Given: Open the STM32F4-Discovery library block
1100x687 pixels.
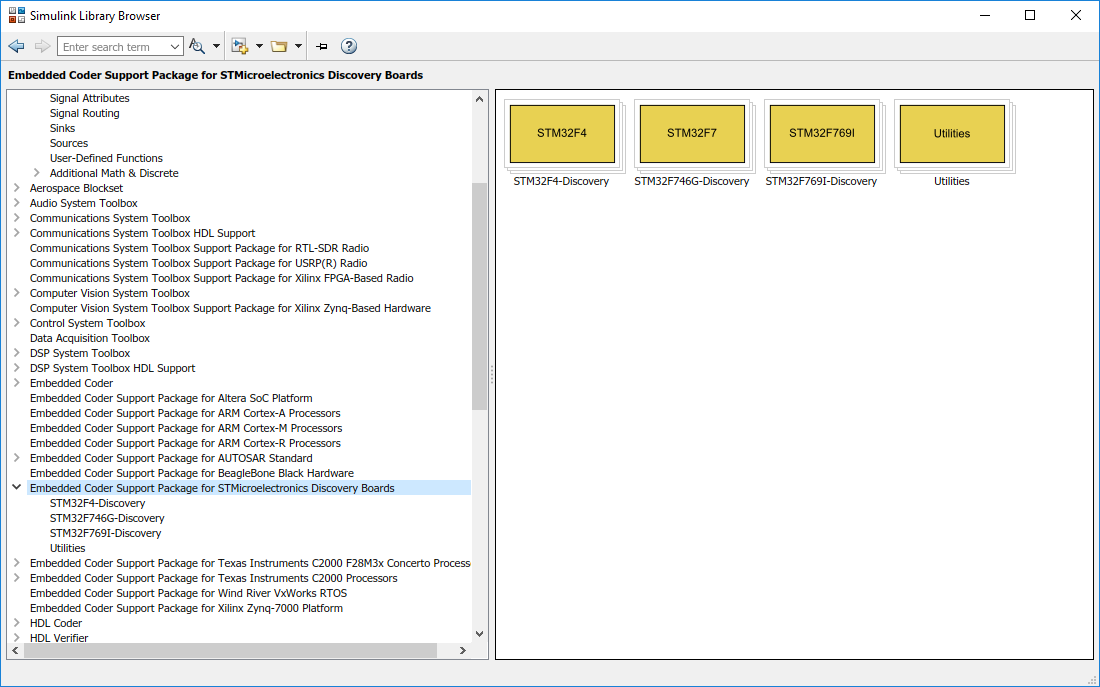Looking at the screenshot, I should [x=561, y=134].
